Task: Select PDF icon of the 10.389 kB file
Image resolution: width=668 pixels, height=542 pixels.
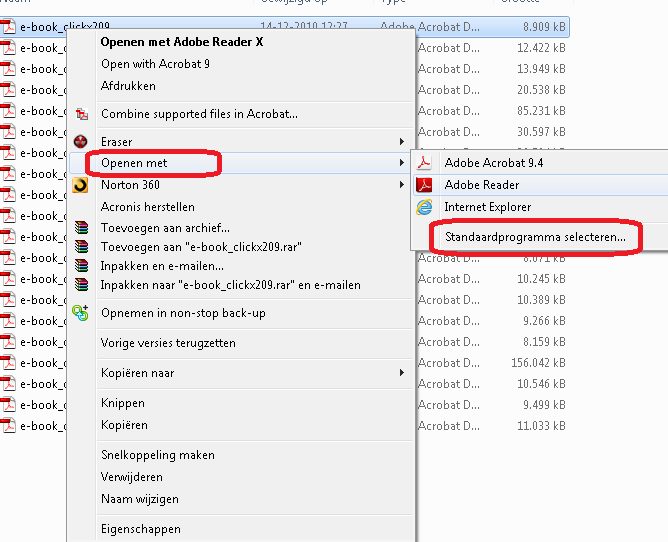Action: (8, 300)
